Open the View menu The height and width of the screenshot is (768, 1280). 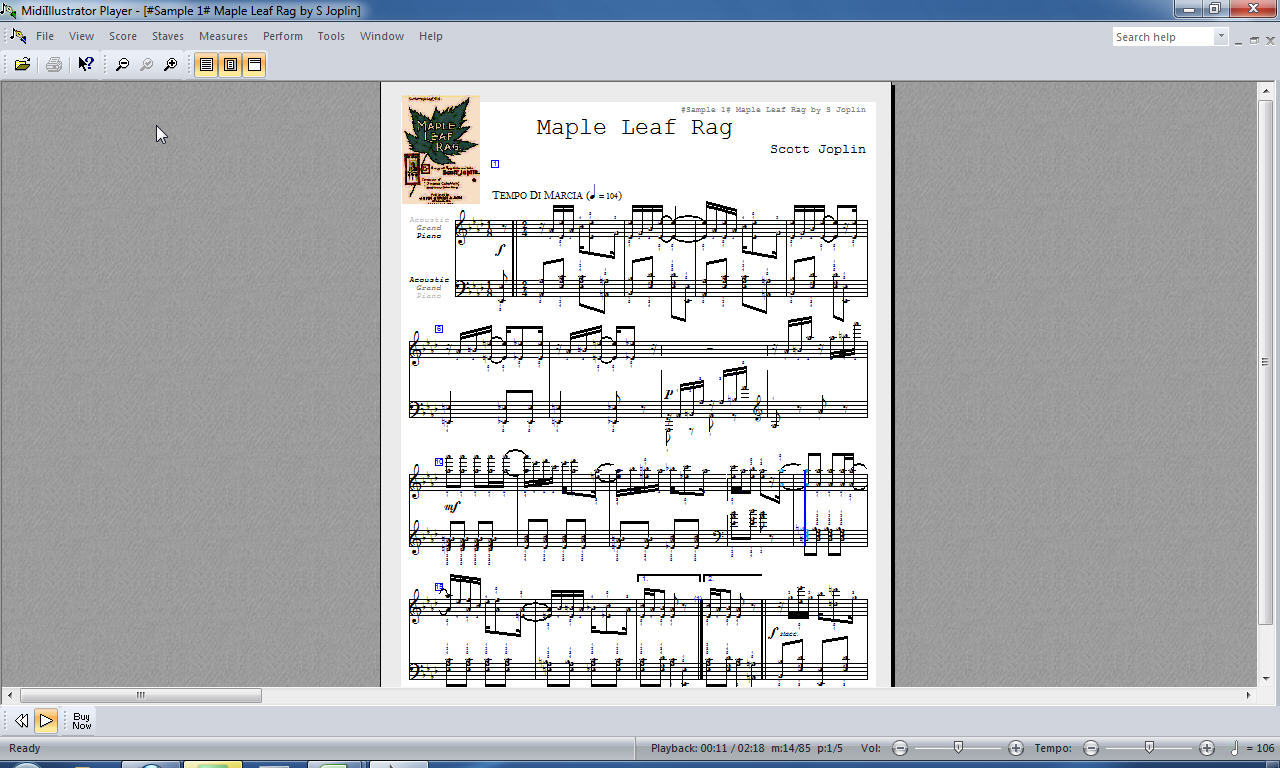(x=81, y=36)
